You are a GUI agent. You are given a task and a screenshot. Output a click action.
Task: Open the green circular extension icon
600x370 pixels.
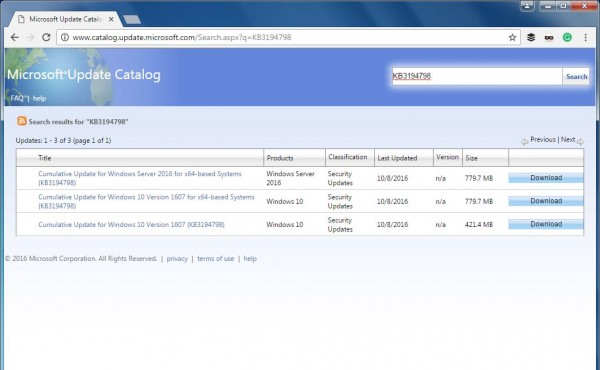click(567, 37)
